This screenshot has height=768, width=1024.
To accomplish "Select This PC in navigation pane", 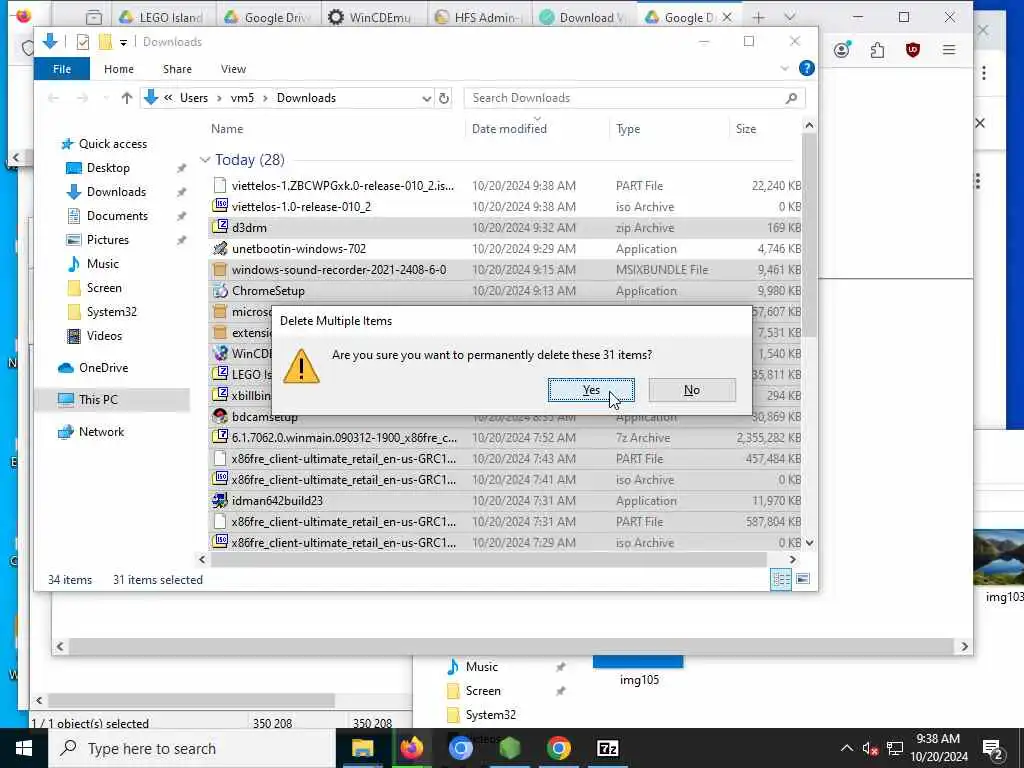I will click(x=98, y=400).
